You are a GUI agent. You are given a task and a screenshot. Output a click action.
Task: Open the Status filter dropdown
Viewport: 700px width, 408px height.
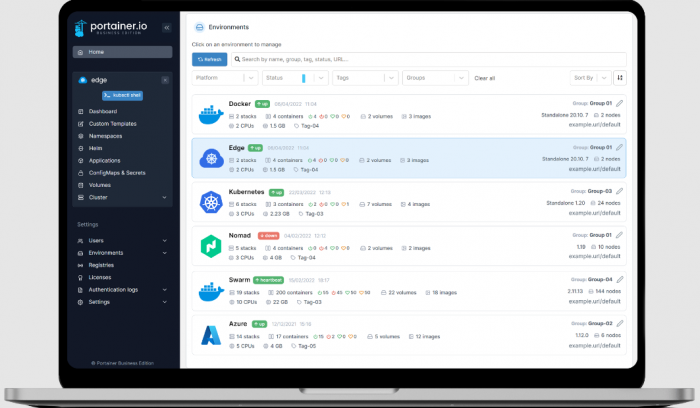(x=295, y=78)
